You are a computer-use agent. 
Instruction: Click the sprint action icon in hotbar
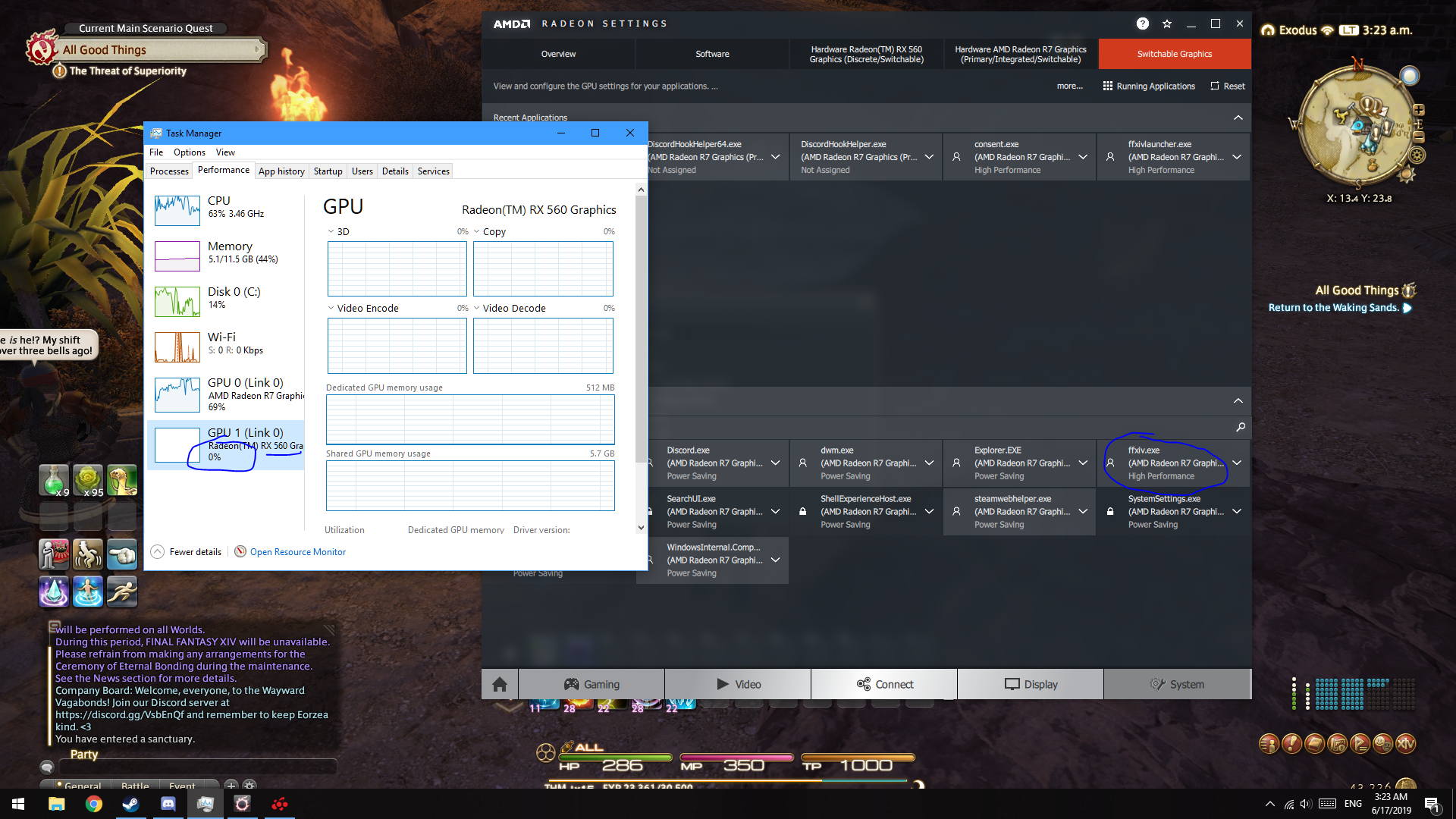pyautogui.click(x=121, y=591)
